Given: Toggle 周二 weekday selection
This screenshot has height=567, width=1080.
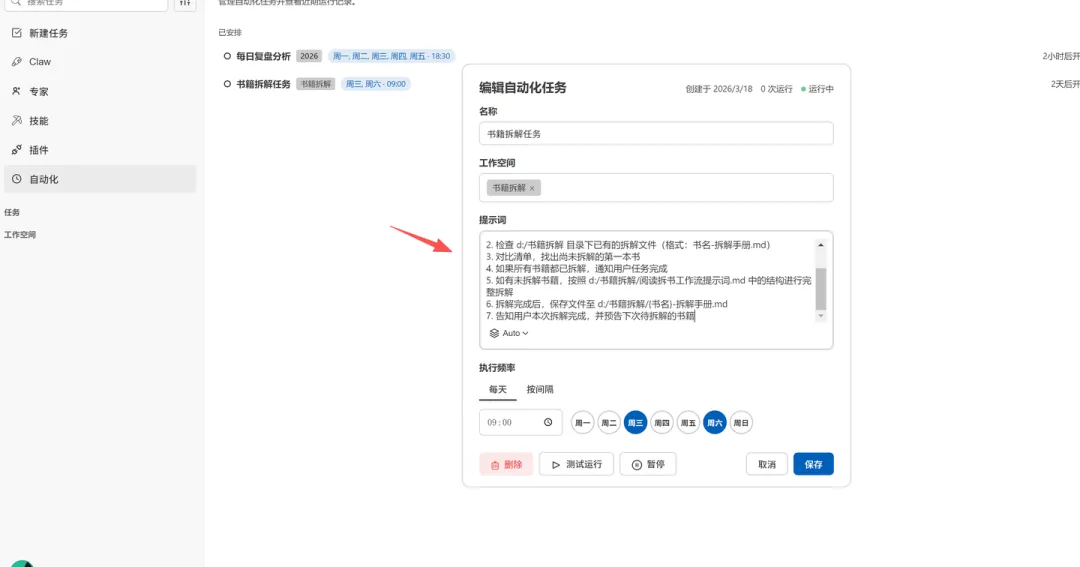Looking at the screenshot, I should [608, 422].
